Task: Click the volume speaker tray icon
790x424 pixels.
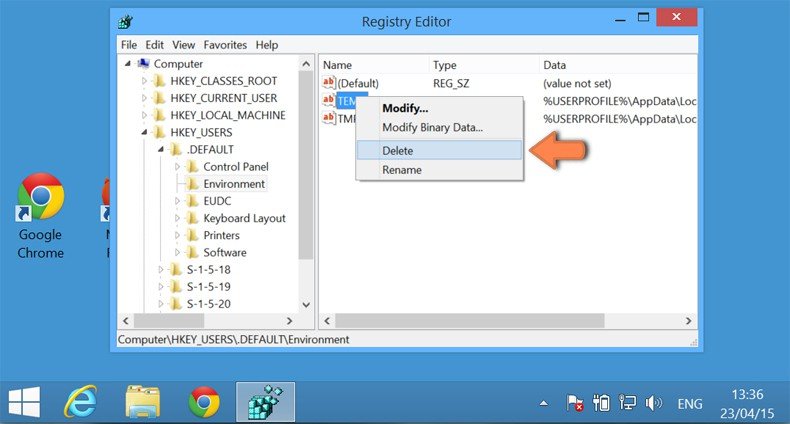Action: [653, 403]
